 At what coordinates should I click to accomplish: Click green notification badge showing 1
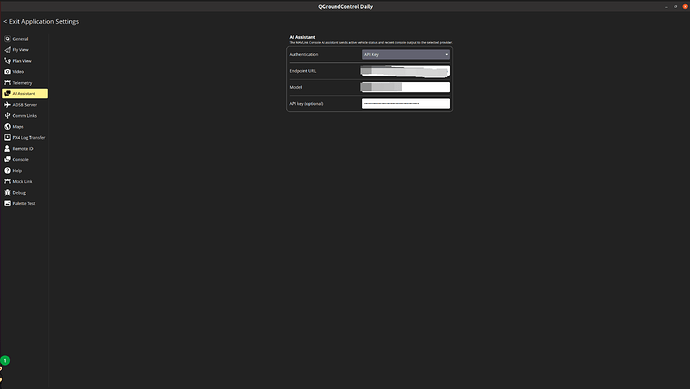click(x=5, y=360)
